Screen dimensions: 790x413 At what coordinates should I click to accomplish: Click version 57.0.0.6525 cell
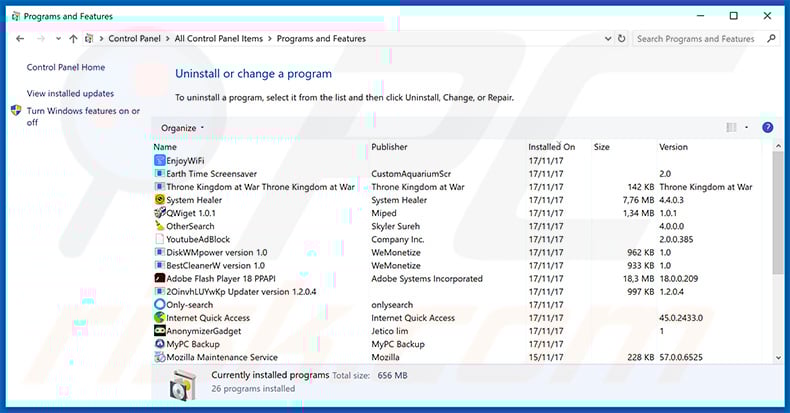coord(681,357)
